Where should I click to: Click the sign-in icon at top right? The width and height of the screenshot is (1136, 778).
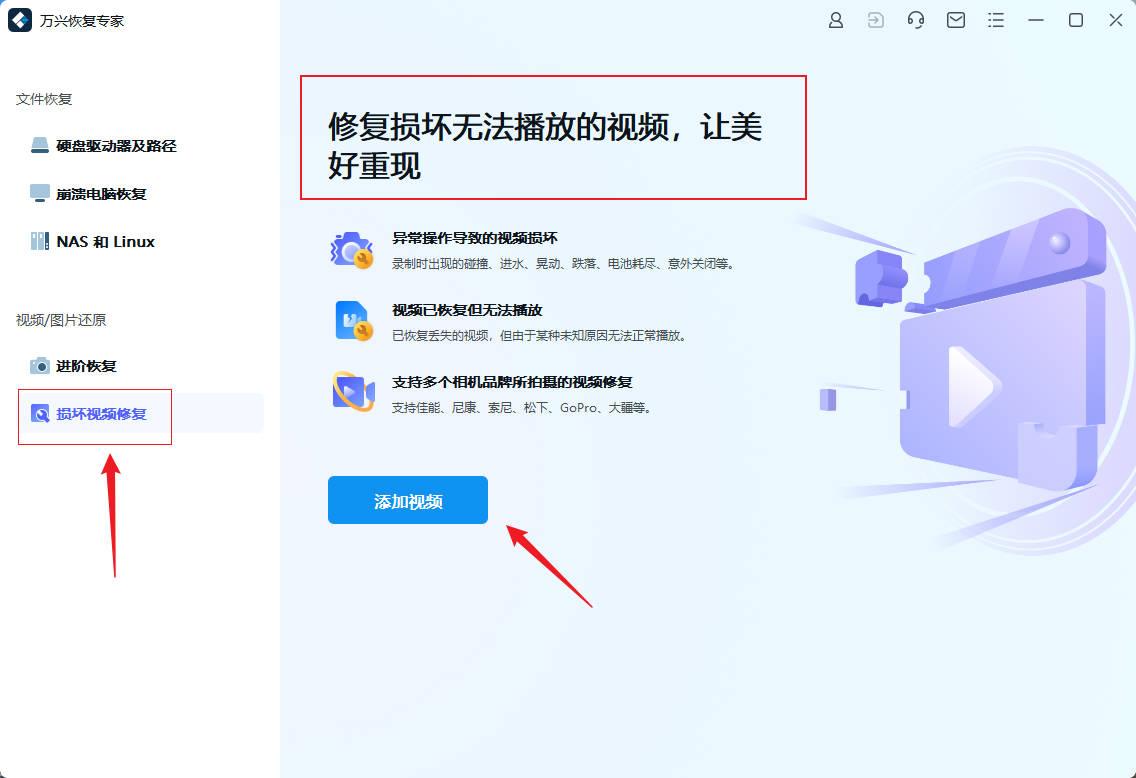point(876,20)
